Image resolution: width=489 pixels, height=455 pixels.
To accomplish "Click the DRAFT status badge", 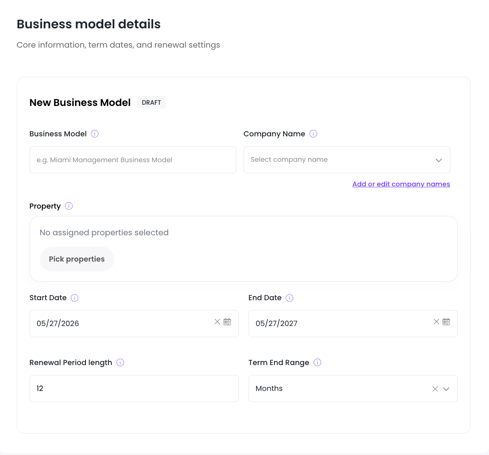I will (151, 102).
